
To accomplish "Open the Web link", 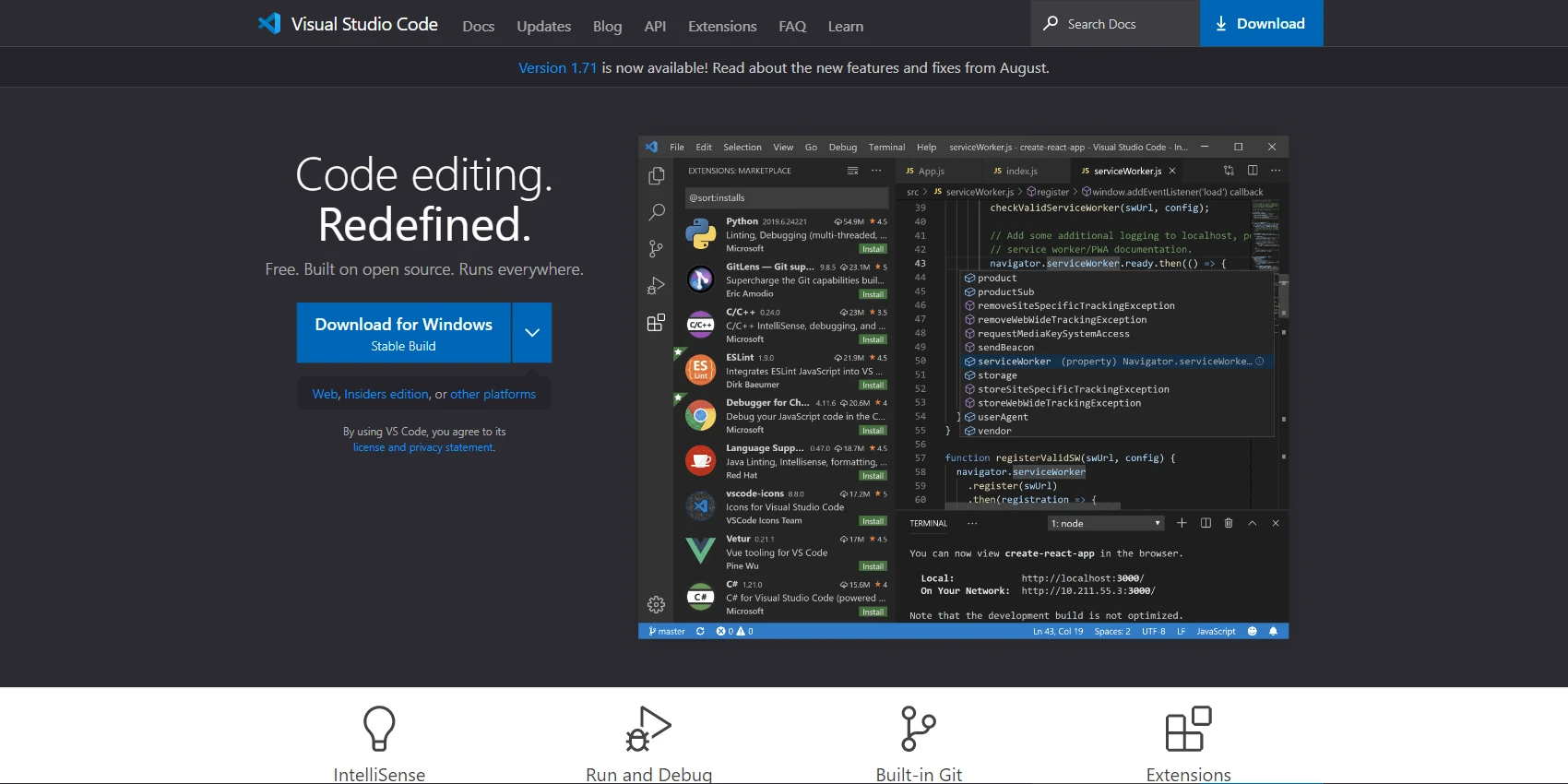I will [x=325, y=394].
